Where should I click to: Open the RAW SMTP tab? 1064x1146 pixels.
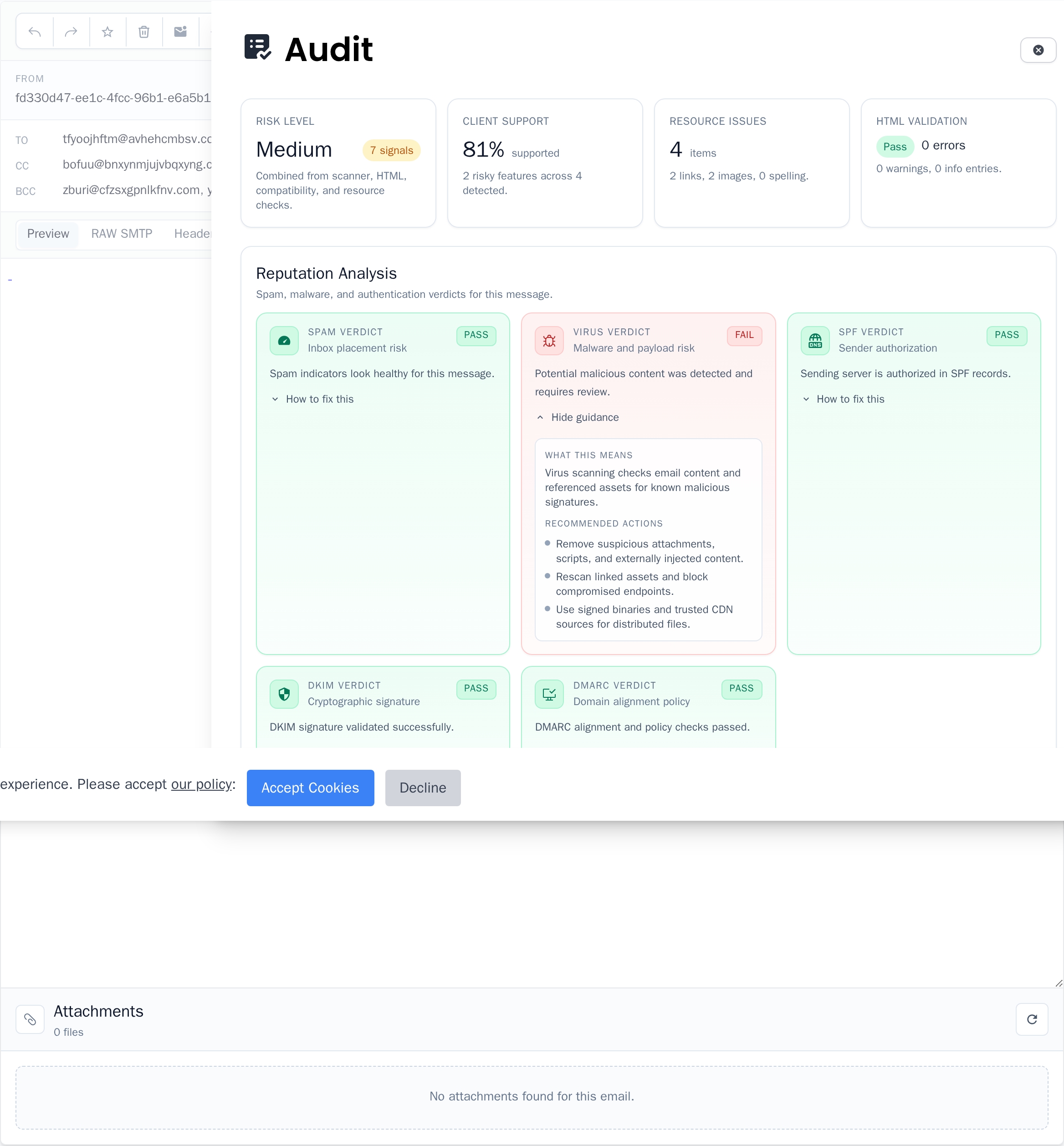click(122, 234)
